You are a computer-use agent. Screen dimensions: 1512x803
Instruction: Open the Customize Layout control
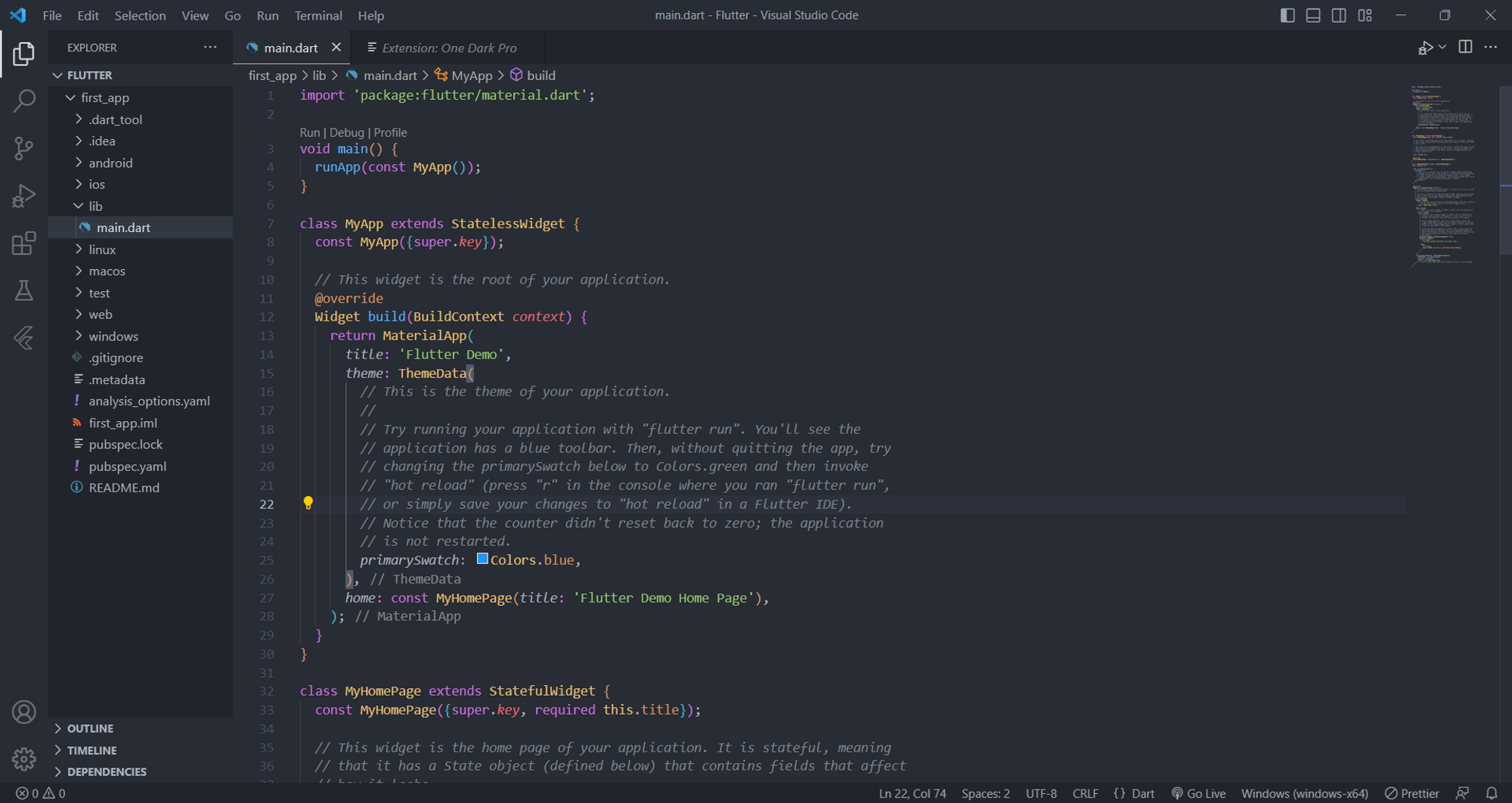(x=1365, y=15)
